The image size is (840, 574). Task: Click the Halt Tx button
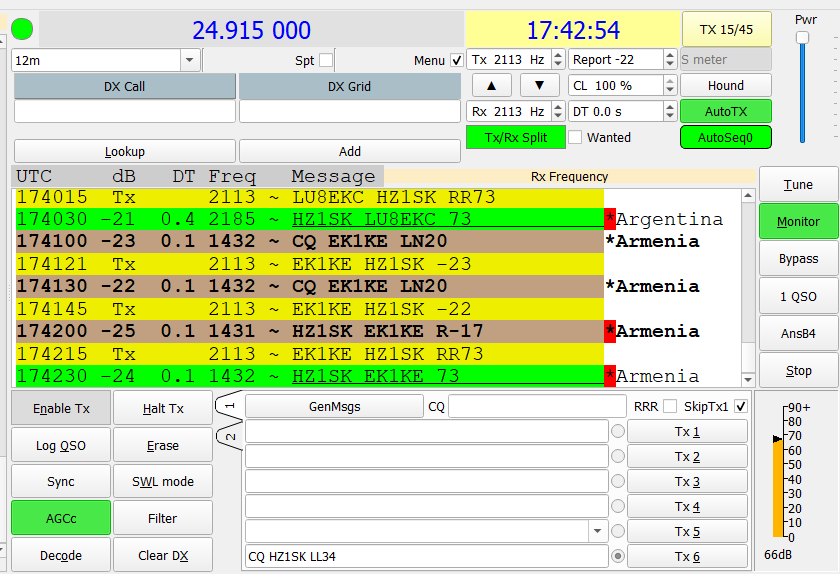(x=163, y=408)
